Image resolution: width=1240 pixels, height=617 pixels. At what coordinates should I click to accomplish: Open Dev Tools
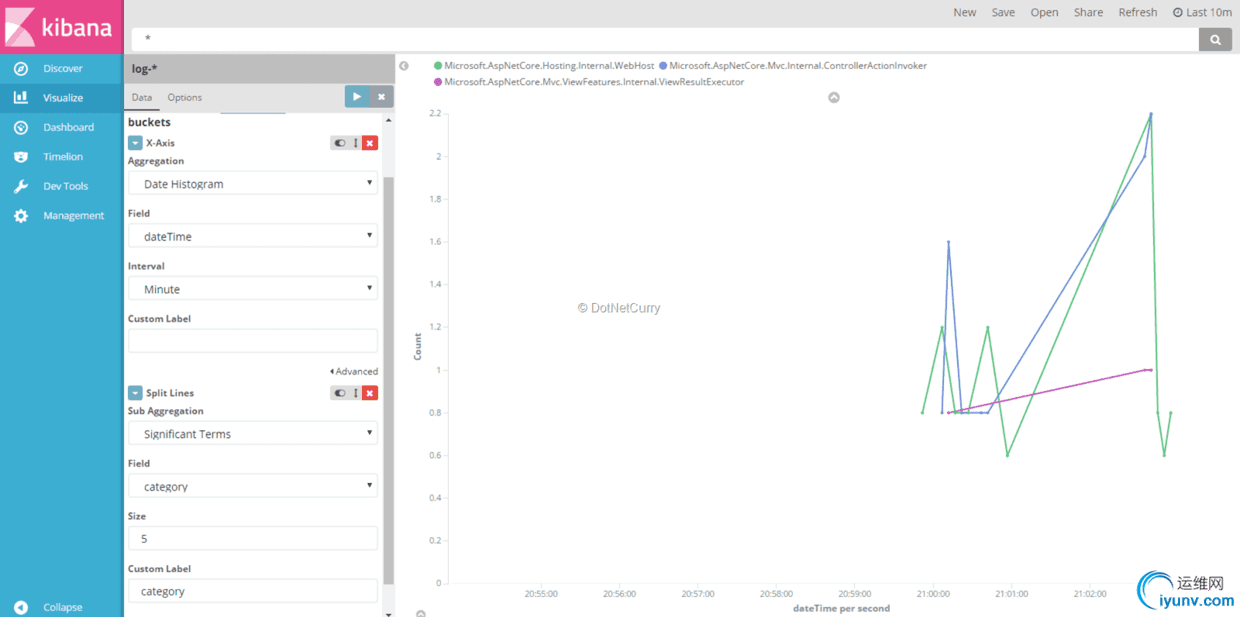pos(61,186)
